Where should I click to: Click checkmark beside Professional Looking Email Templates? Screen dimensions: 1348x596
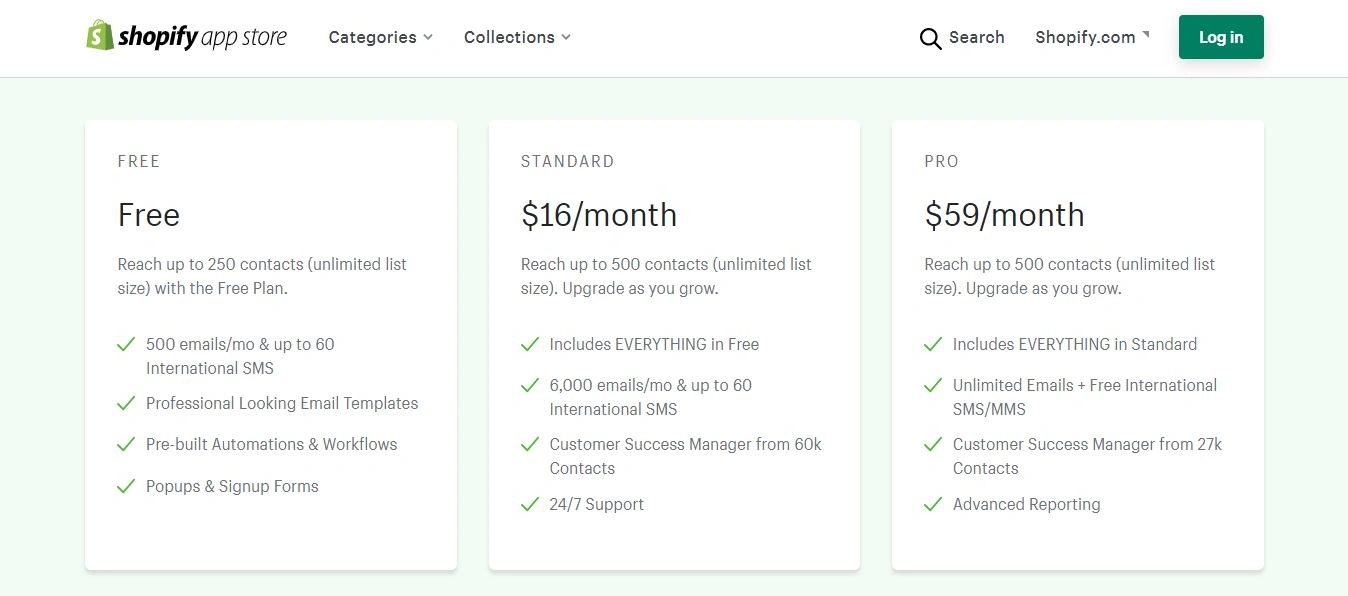126,404
